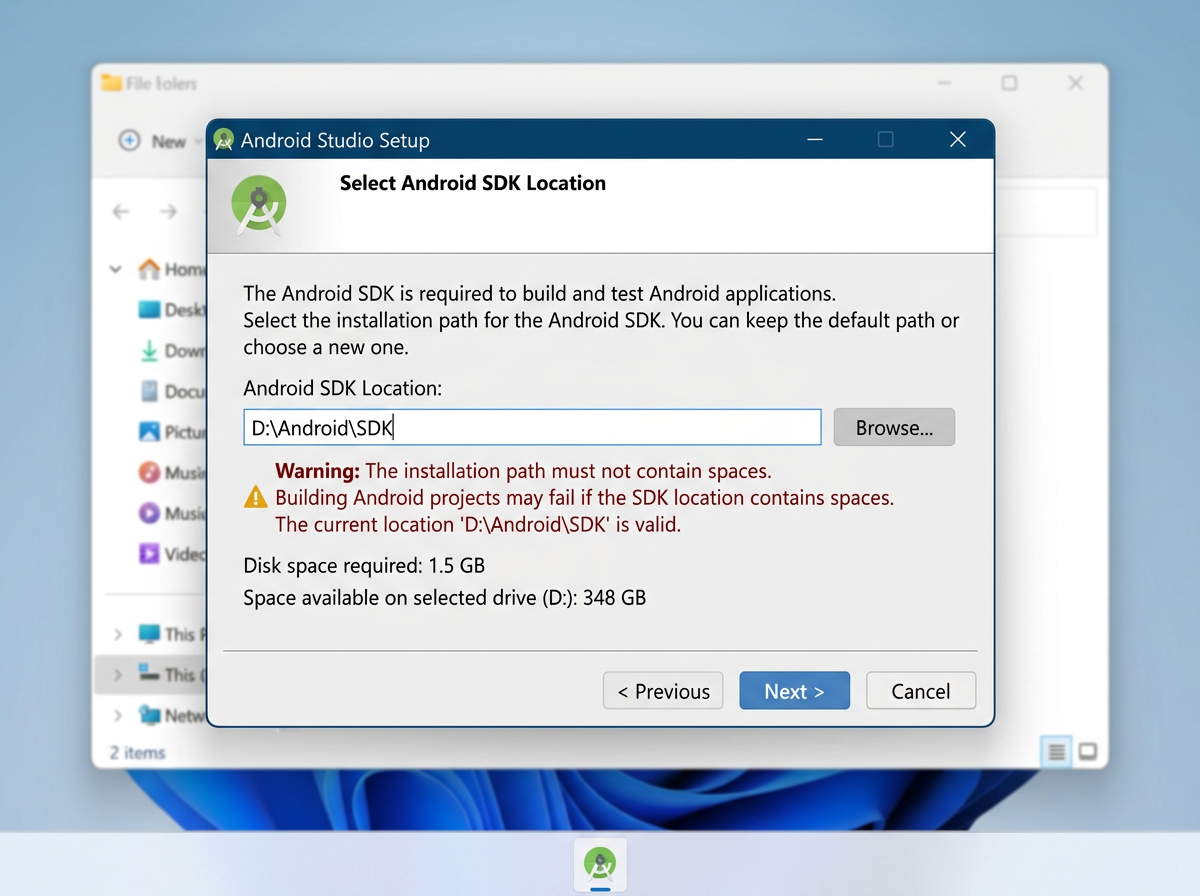Click the disabled maximize button of setup dialog
Viewport: 1200px width, 896px height.
point(885,140)
